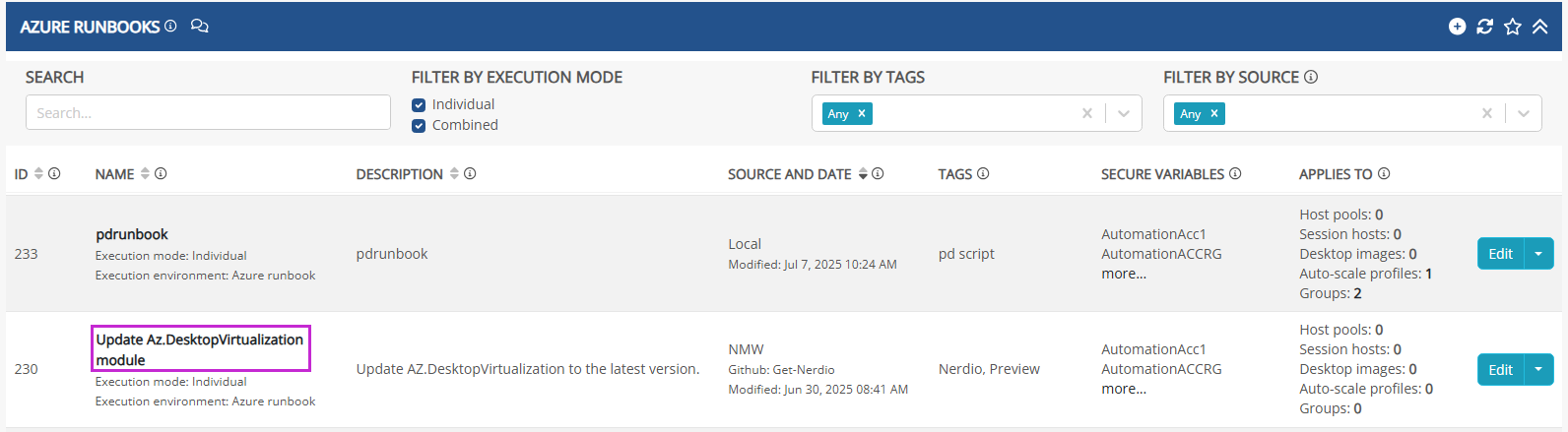Expand the Filter by Source dropdown
Screen dimensions: 1568x432
[1524, 113]
